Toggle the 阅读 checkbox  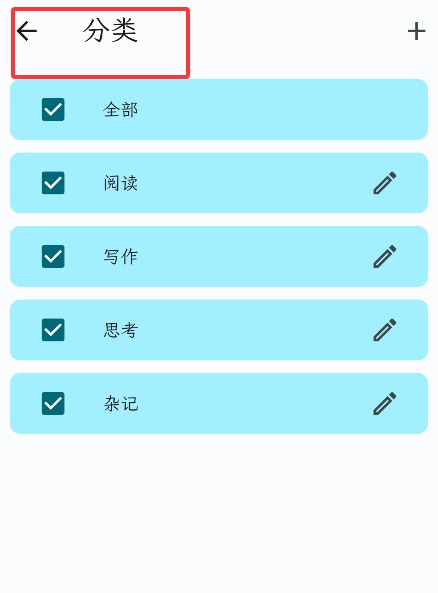pyautogui.click(x=53, y=183)
